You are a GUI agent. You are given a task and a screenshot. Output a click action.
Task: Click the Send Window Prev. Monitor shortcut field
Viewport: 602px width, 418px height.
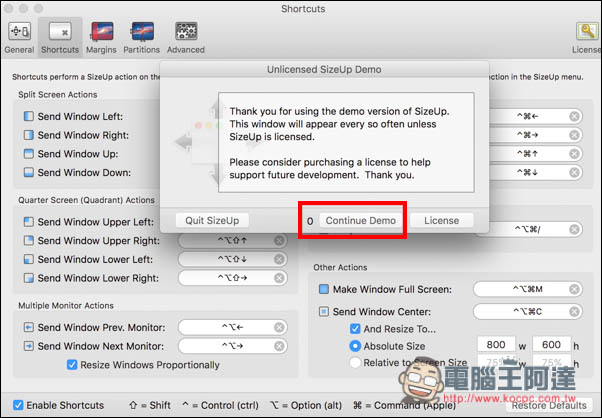tap(233, 327)
